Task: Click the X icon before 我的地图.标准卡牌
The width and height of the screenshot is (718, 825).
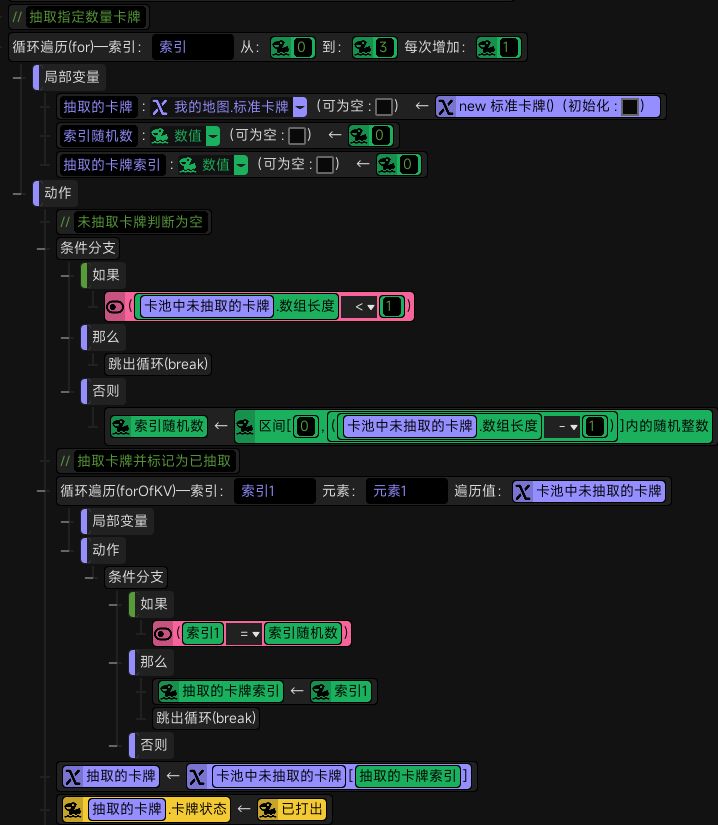Action: 159,107
